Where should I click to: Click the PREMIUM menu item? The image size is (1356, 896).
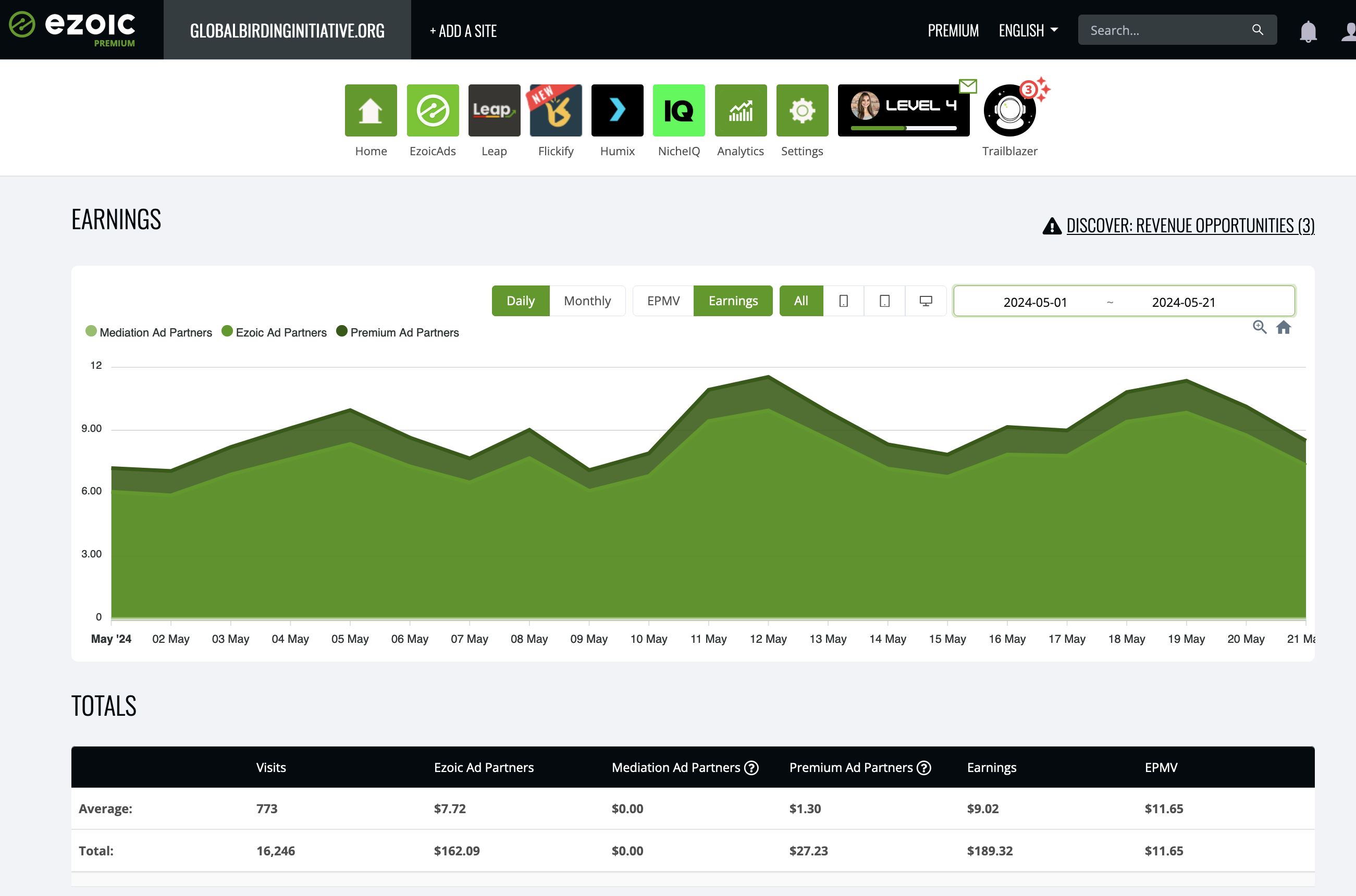[953, 30]
